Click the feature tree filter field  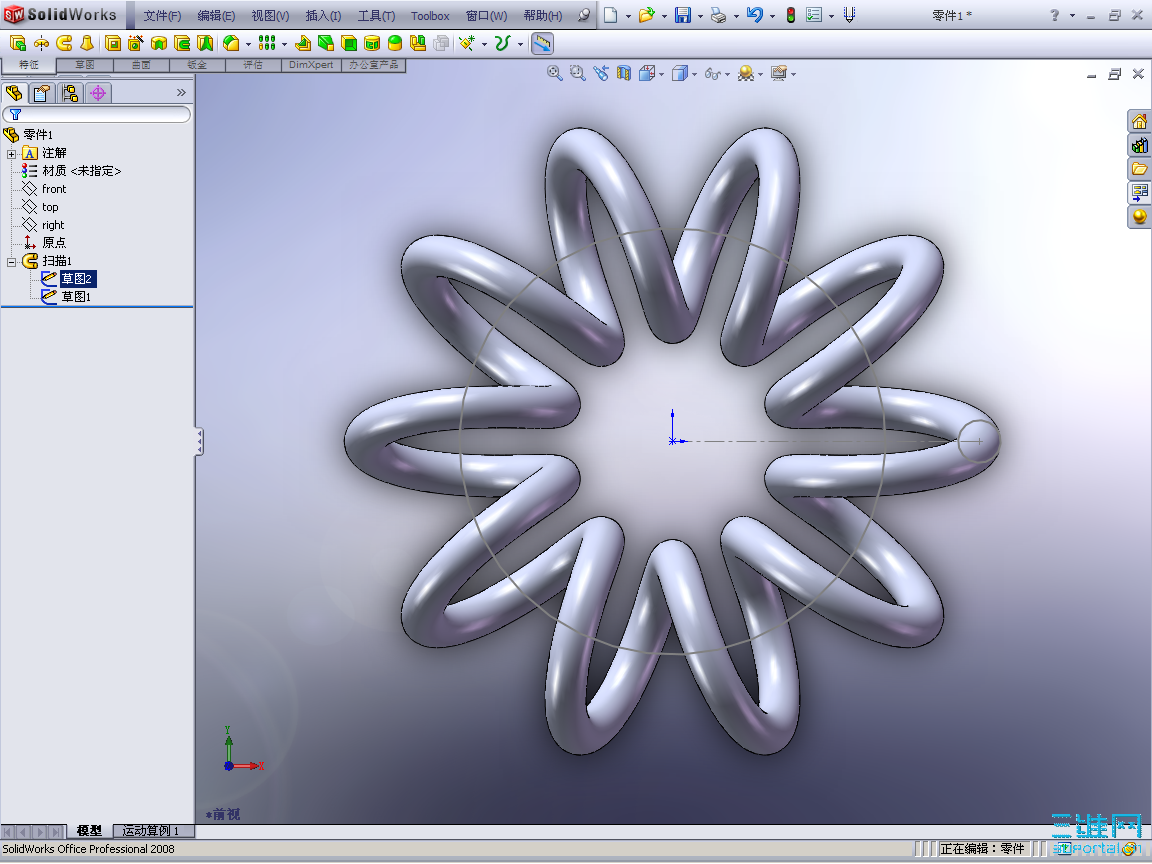[x=97, y=114]
